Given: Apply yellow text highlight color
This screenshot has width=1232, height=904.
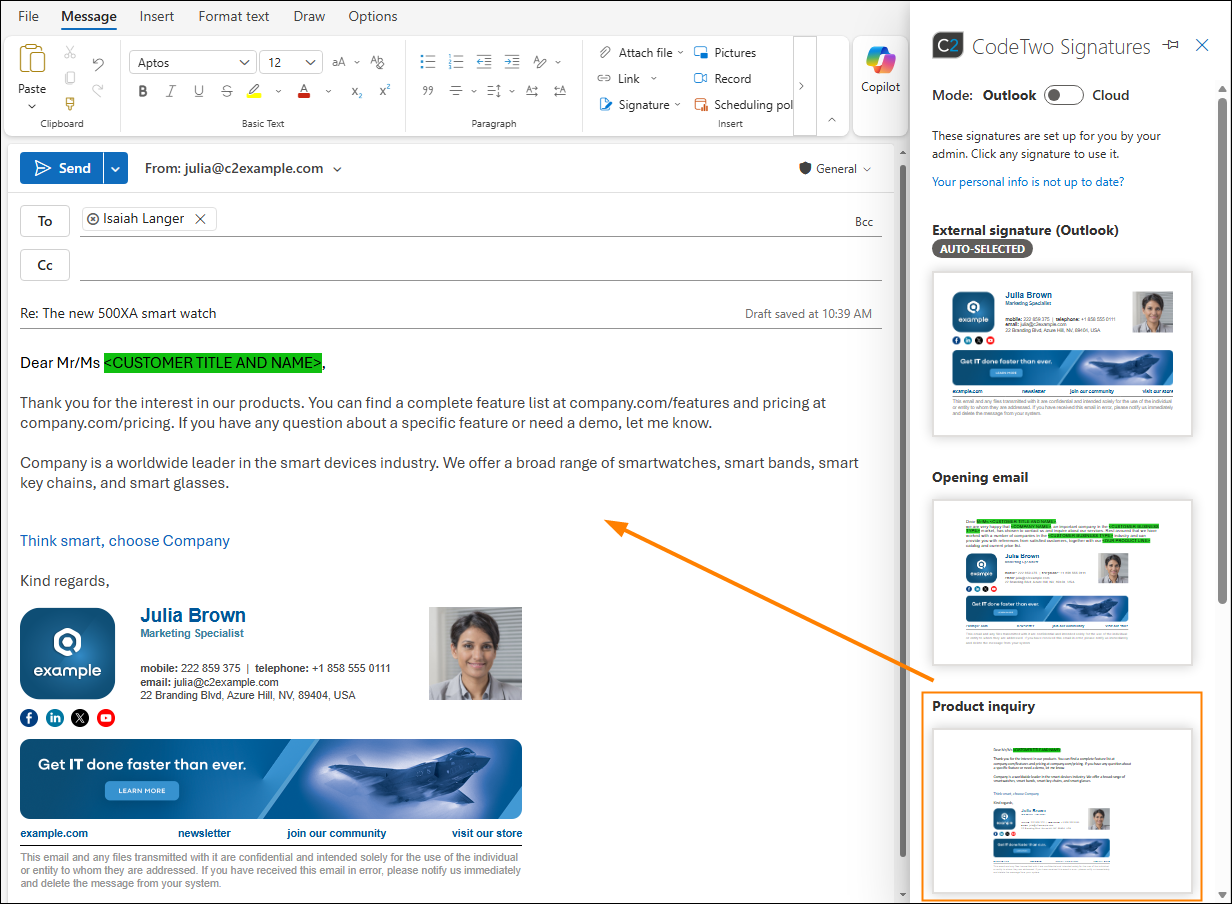Looking at the screenshot, I should [254, 91].
